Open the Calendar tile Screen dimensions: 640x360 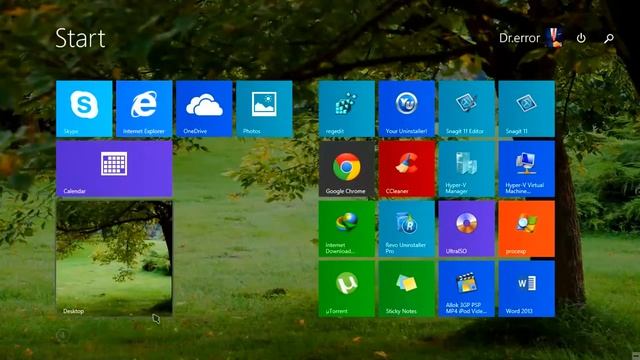click(114, 169)
